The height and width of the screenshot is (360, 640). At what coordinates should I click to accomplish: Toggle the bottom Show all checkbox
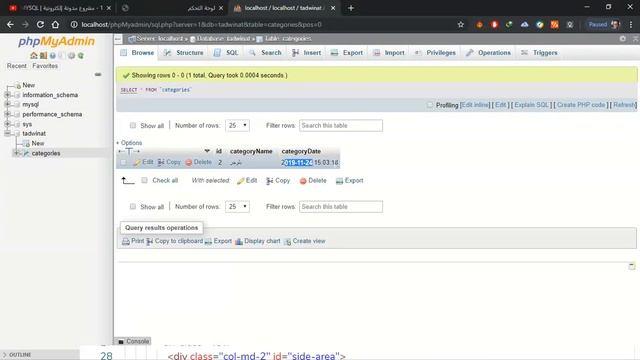click(133, 207)
